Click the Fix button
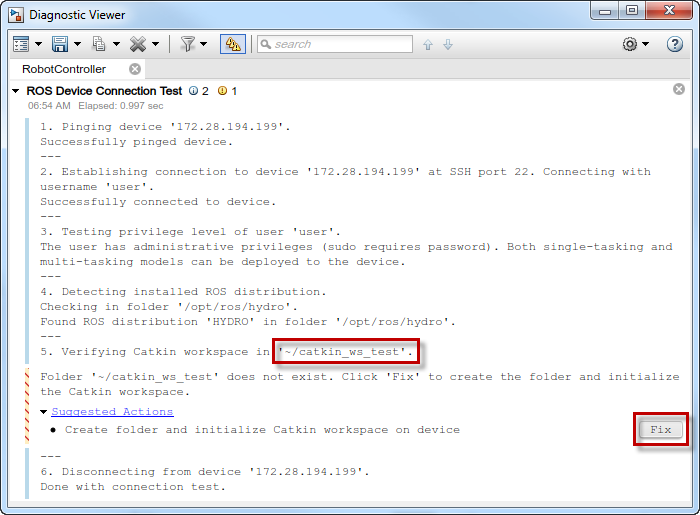This screenshot has height=515, width=700. pyautogui.click(x=661, y=430)
